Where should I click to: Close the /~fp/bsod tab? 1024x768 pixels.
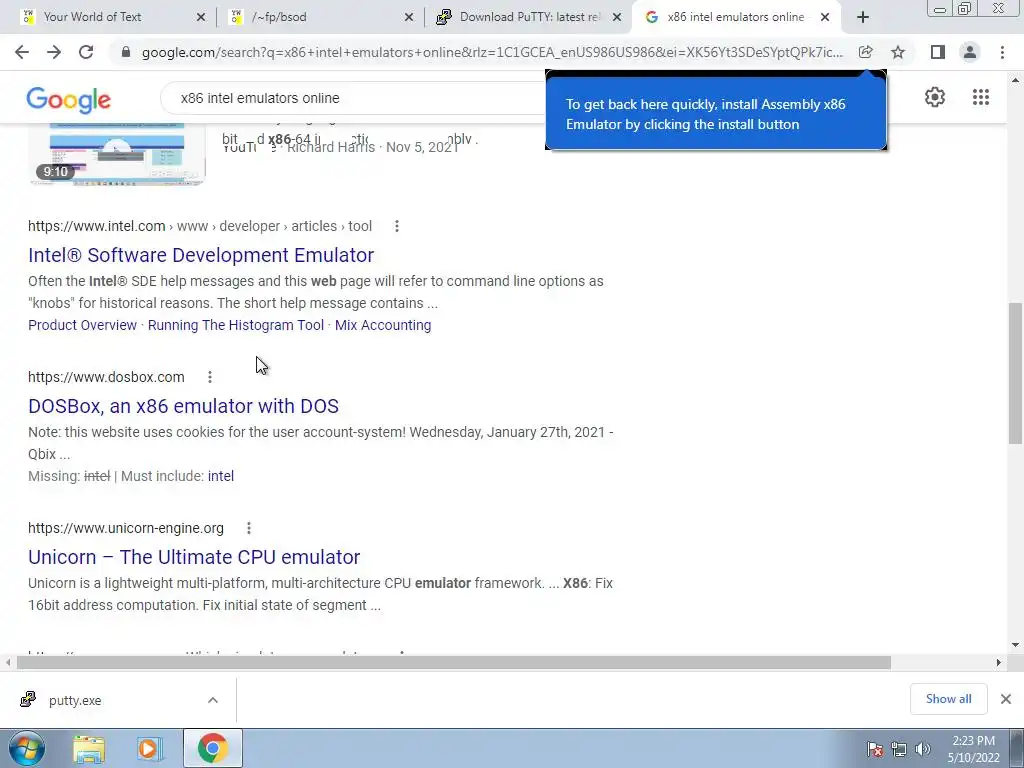pyautogui.click(x=409, y=18)
